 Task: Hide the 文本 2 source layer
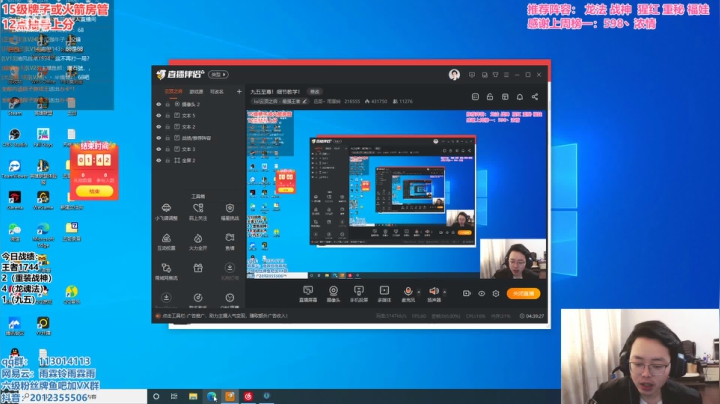pyautogui.click(x=159, y=127)
